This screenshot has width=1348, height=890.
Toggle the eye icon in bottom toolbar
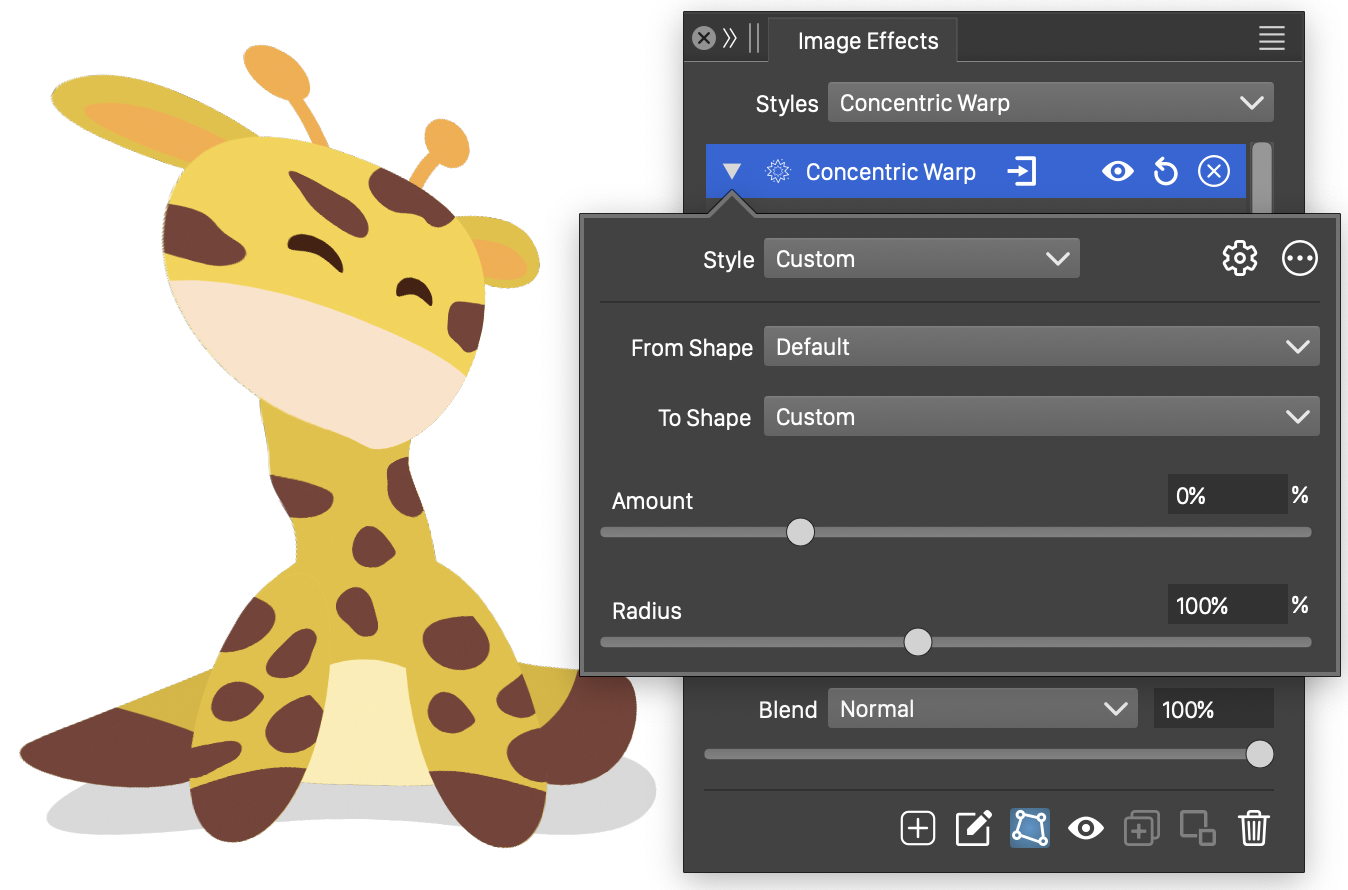click(x=1085, y=828)
